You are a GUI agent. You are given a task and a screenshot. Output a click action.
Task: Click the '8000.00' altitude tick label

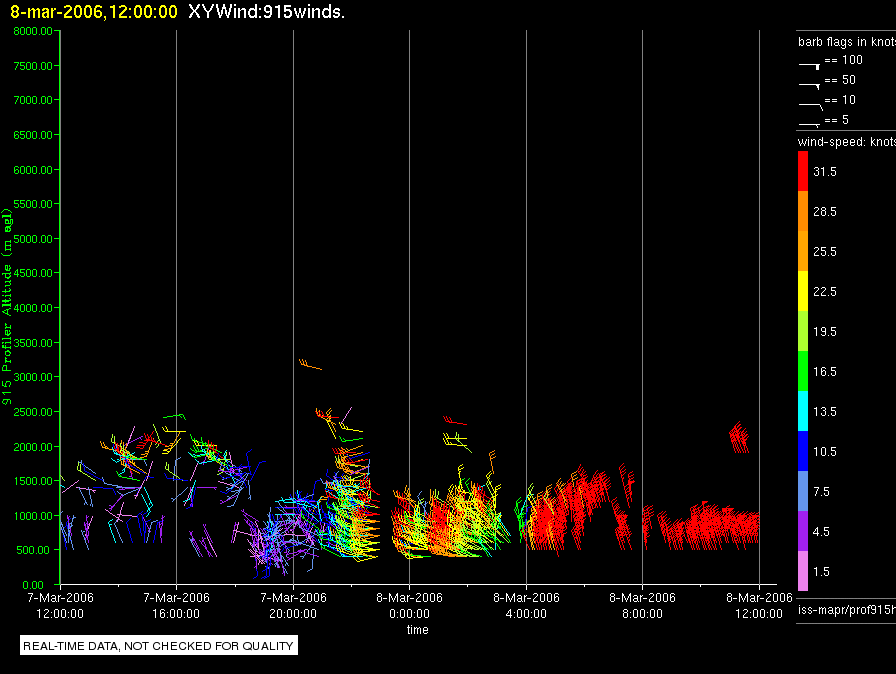[33, 31]
